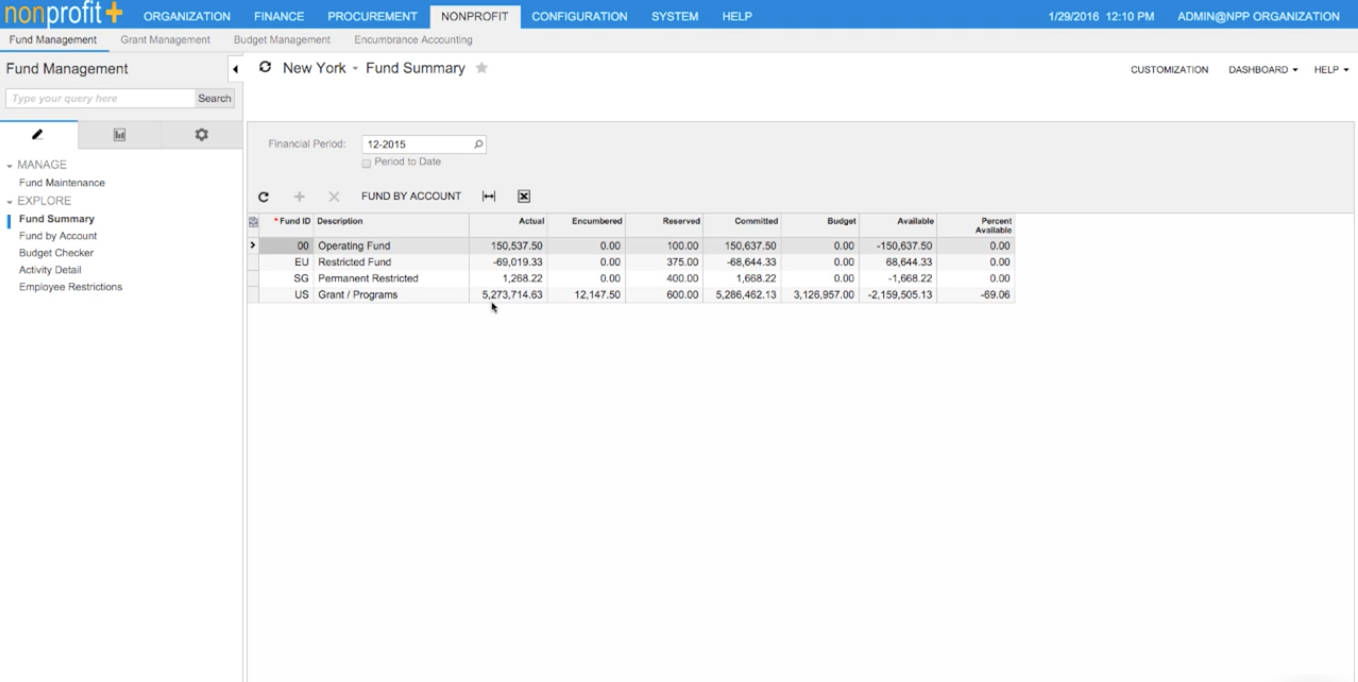Click the refresh icon beside New York title

(265, 68)
